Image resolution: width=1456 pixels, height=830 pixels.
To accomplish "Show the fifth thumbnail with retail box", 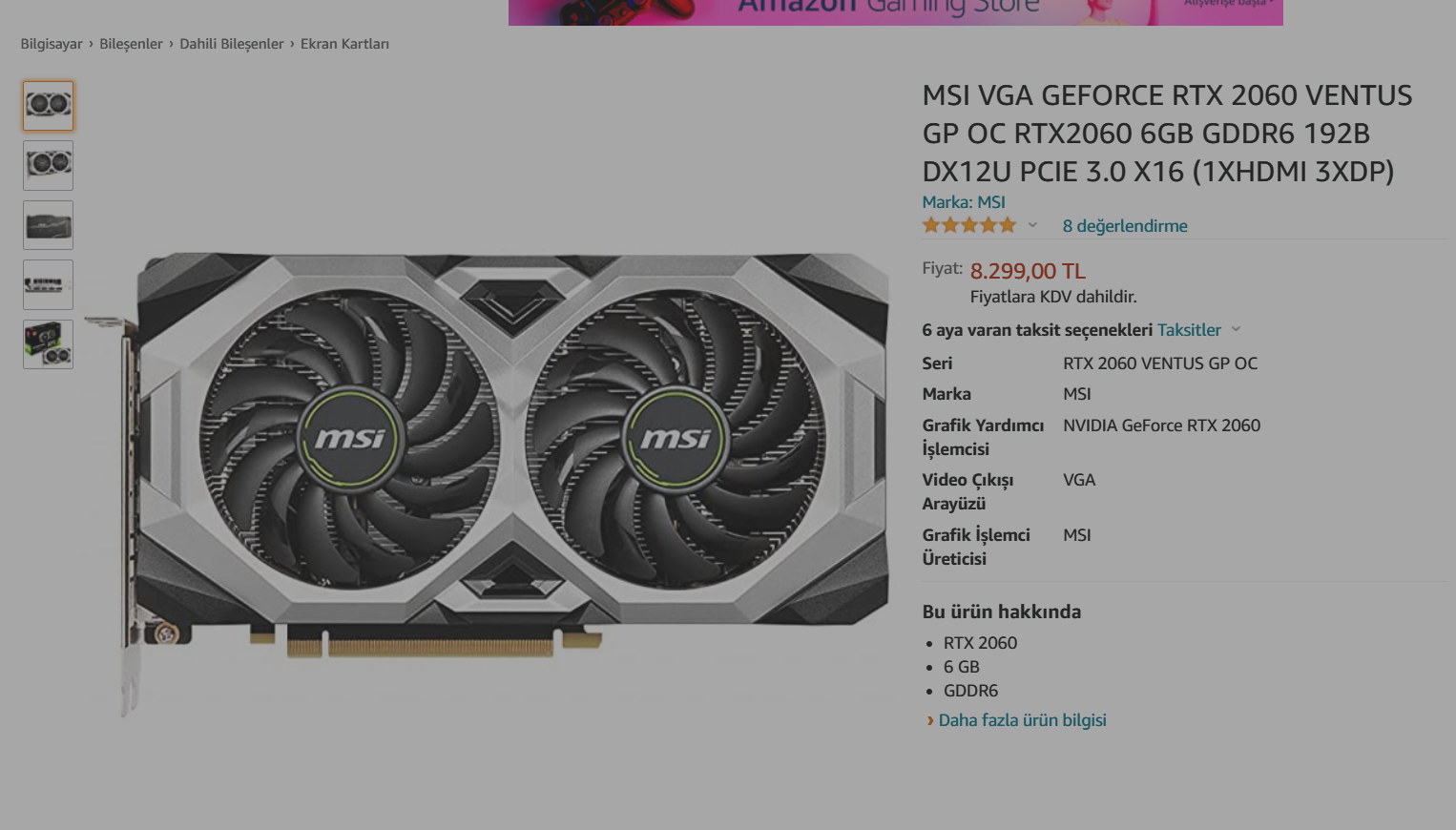I will pyautogui.click(x=48, y=344).
